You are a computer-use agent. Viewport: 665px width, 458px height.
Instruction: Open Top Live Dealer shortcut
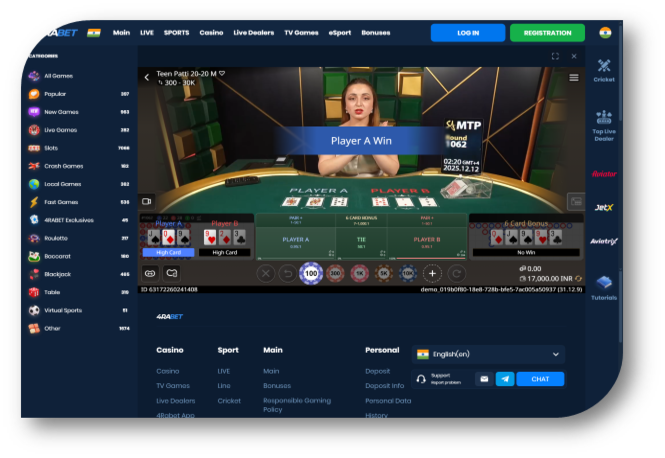click(604, 126)
